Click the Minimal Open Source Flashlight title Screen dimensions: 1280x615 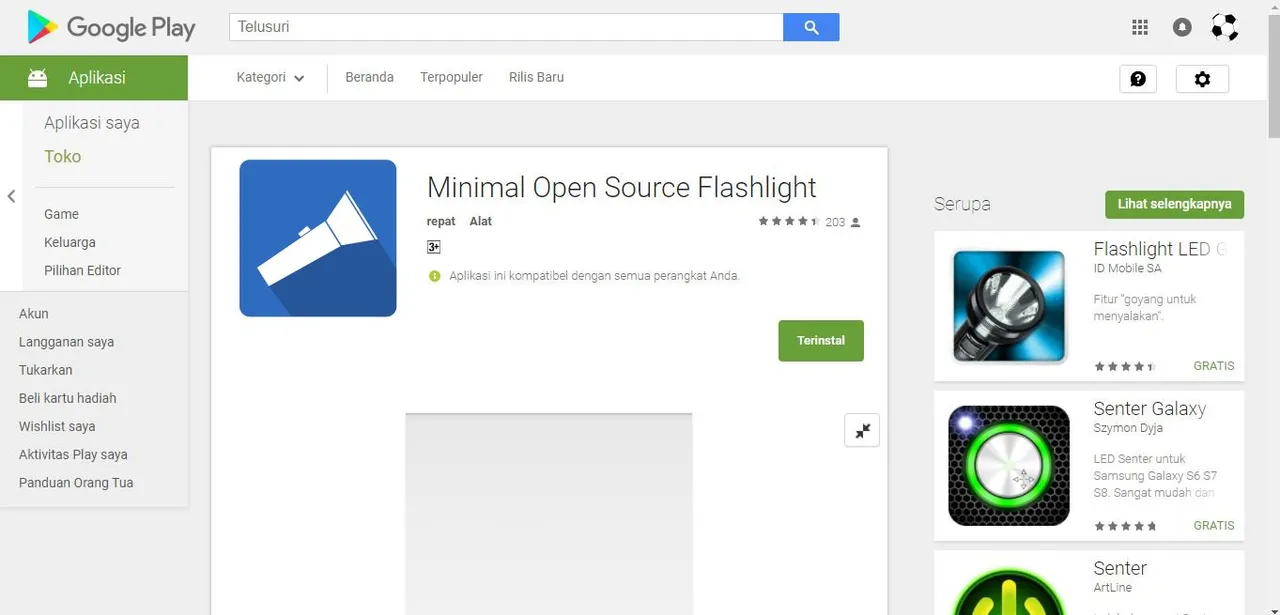tap(622, 187)
